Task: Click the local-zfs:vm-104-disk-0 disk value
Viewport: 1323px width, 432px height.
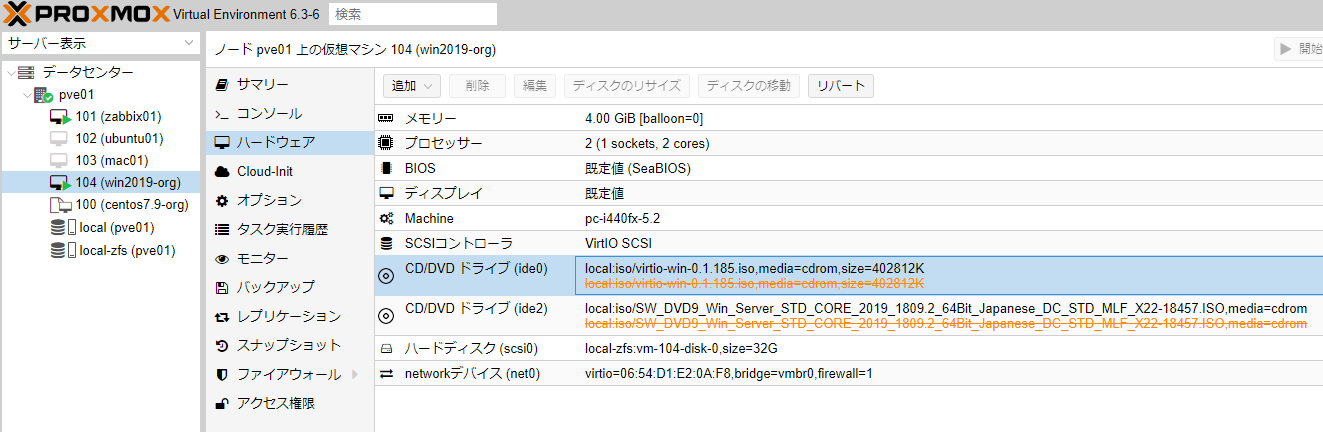Action: 681,349
